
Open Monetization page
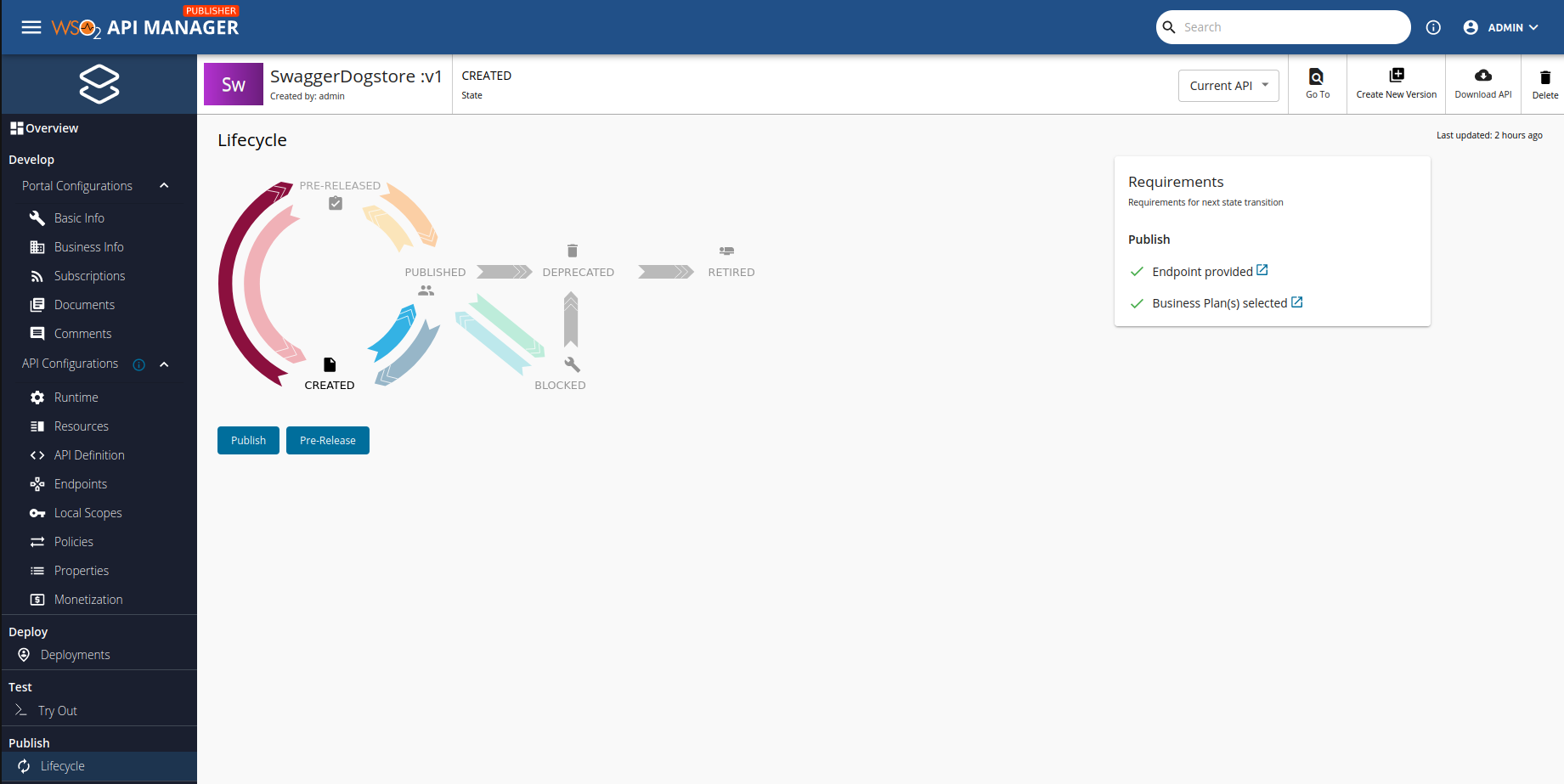tap(88, 600)
